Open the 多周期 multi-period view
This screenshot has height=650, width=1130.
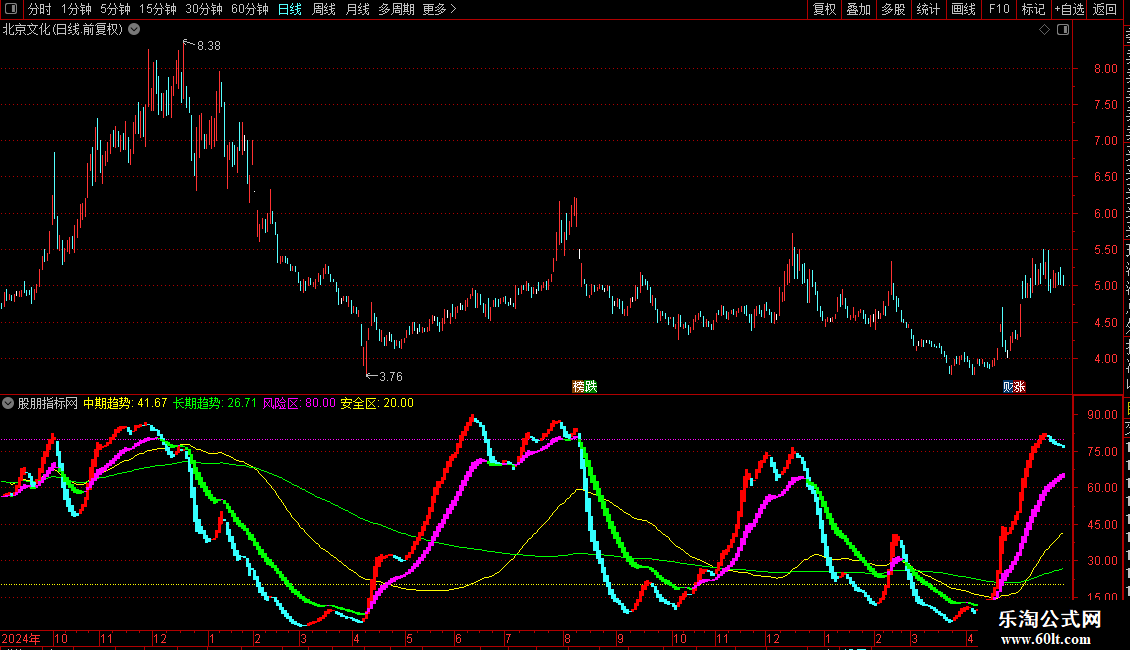click(396, 9)
